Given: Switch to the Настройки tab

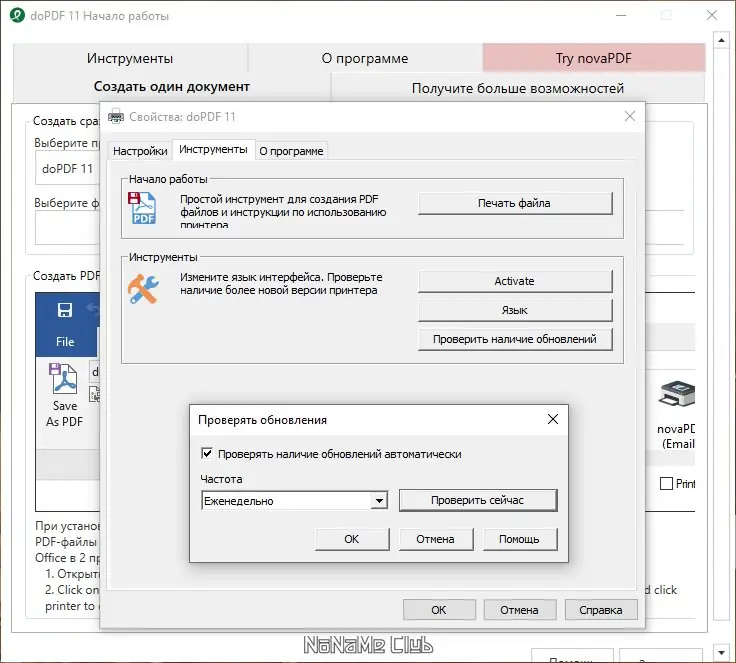Looking at the screenshot, I should tap(140, 151).
